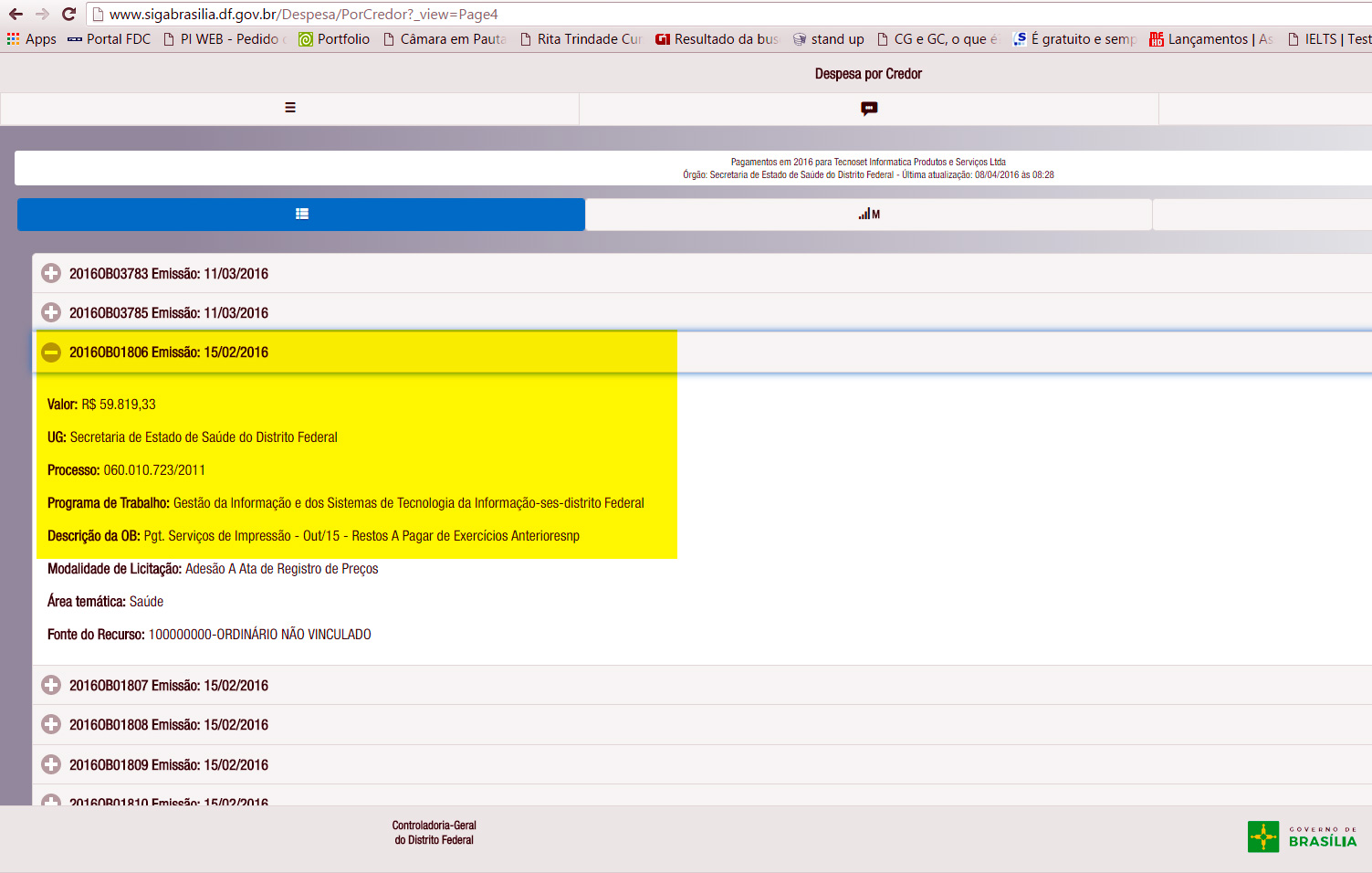The height and width of the screenshot is (873, 1372).
Task: Expand payment 2016OB01807
Action: [51, 686]
